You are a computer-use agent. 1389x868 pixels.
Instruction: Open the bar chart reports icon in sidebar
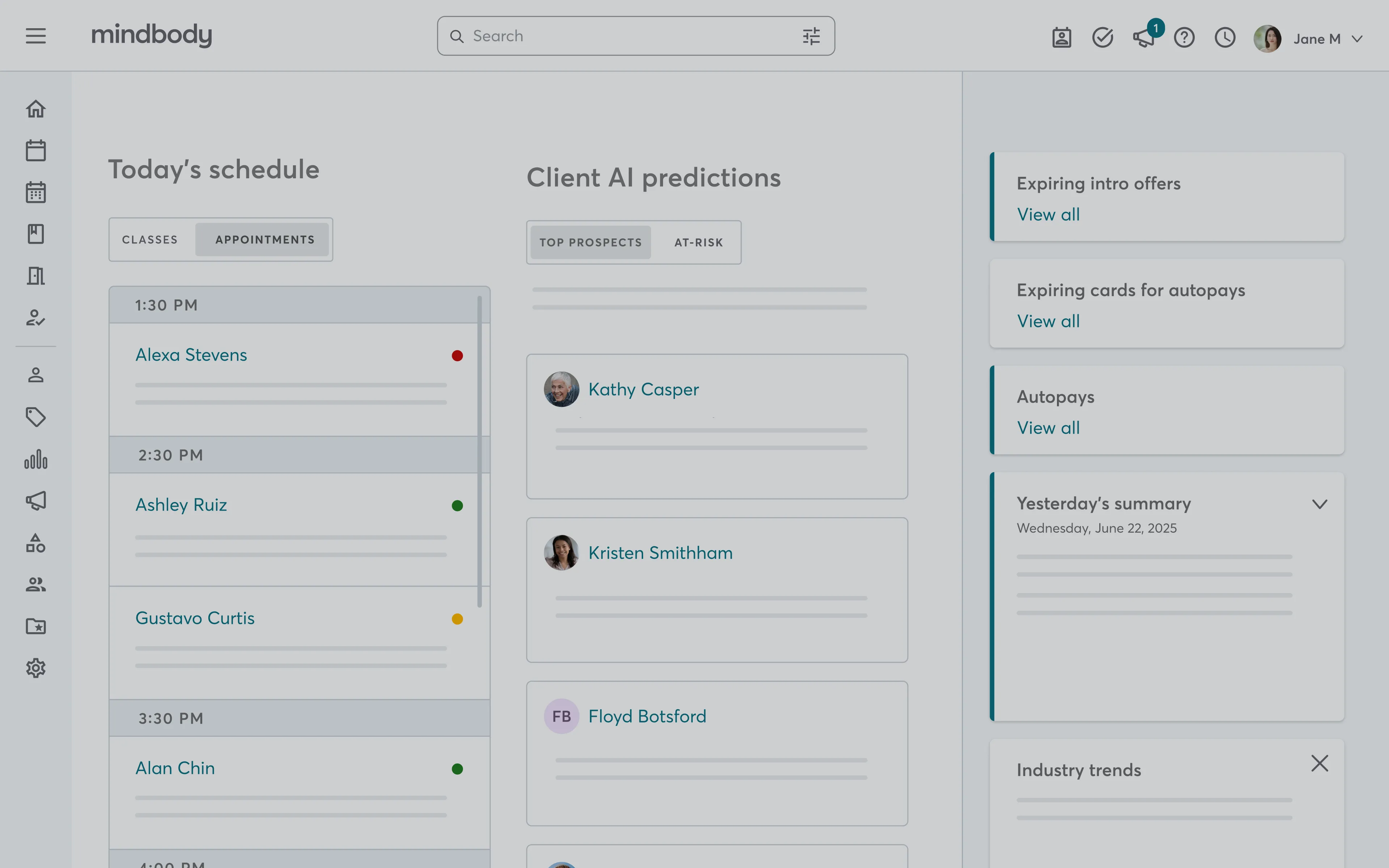pyautogui.click(x=35, y=459)
